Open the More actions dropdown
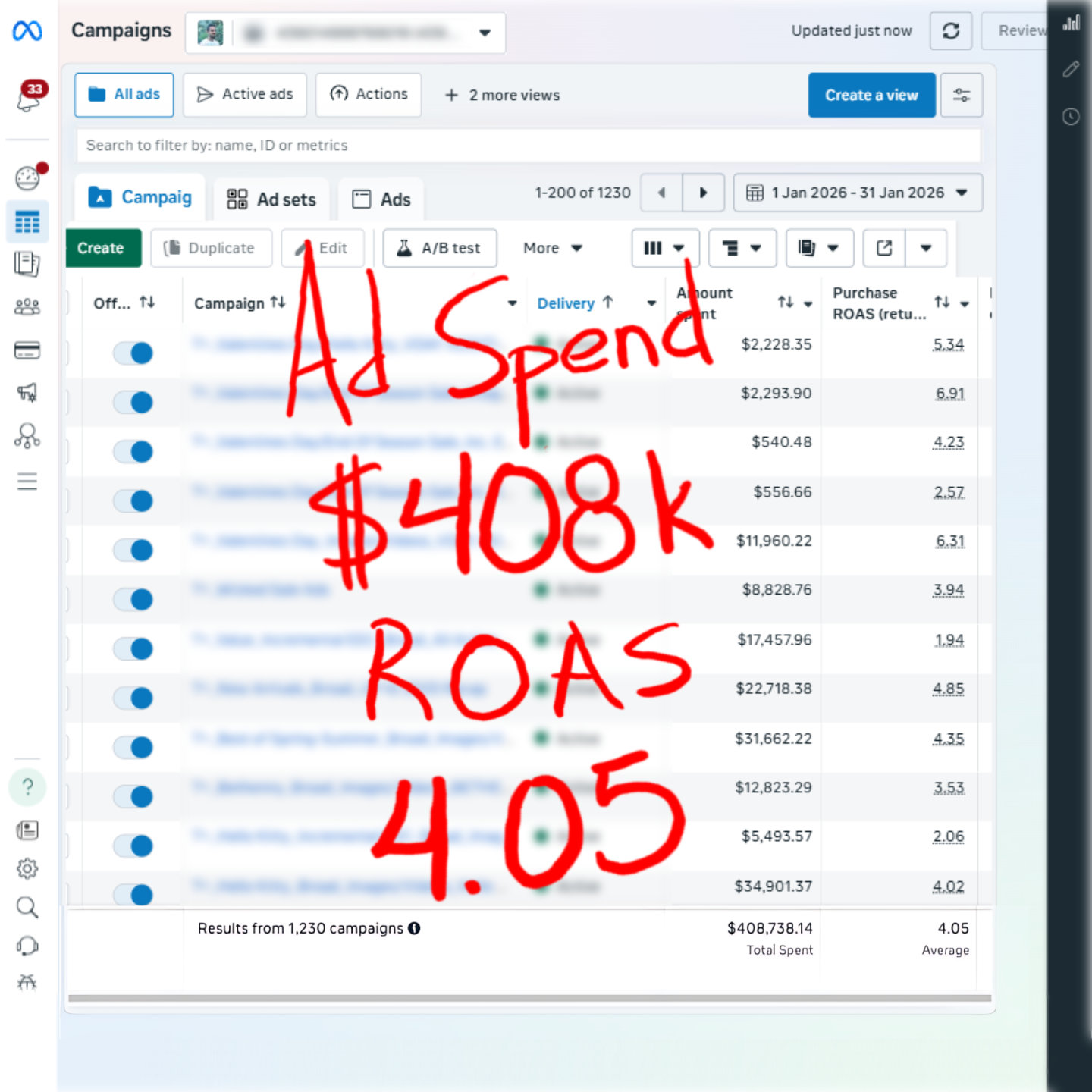The width and height of the screenshot is (1092, 1092). (553, 248)
